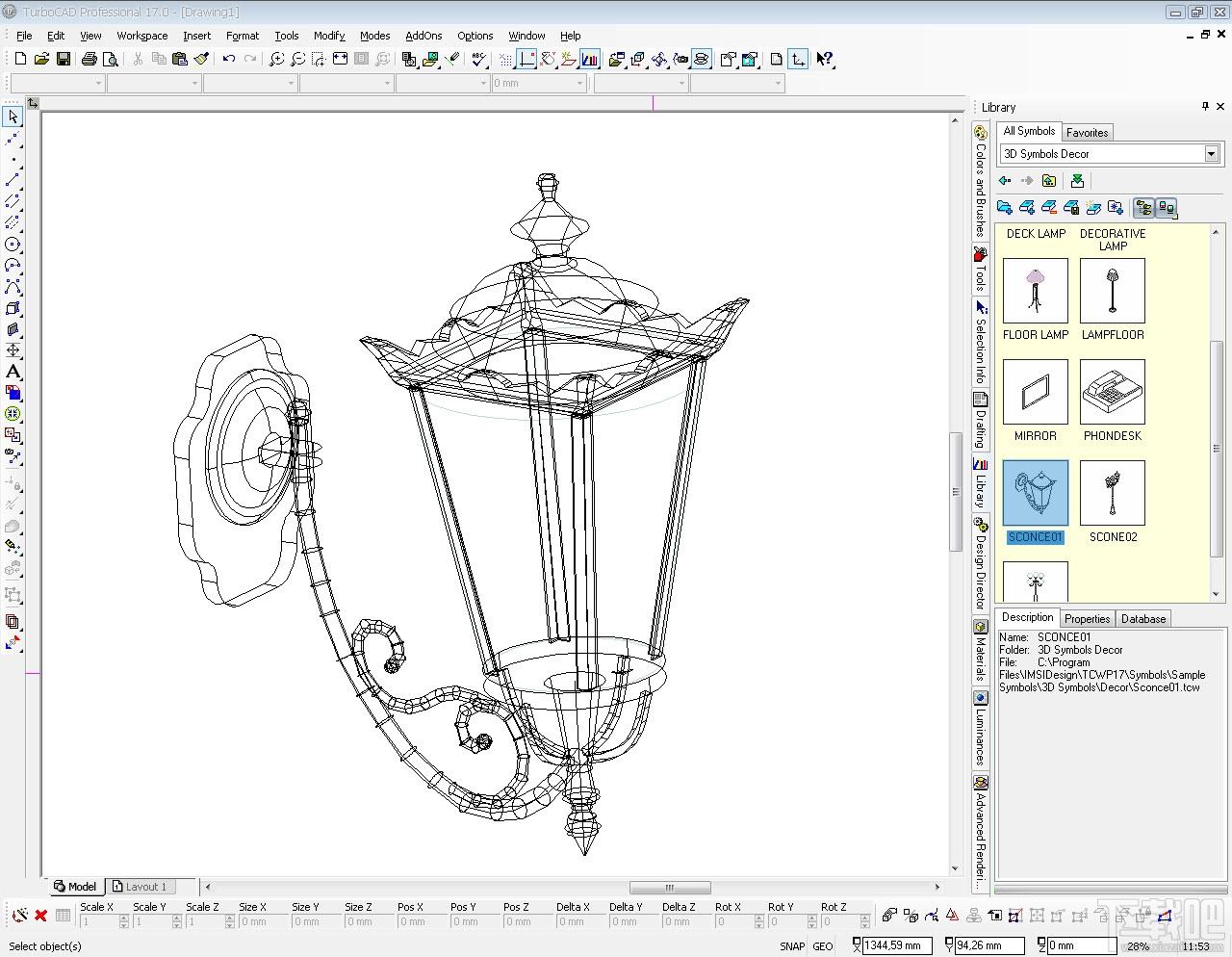
Task: Expand the 3D Symbols Decor dropdown
Action: point(1211,154)
